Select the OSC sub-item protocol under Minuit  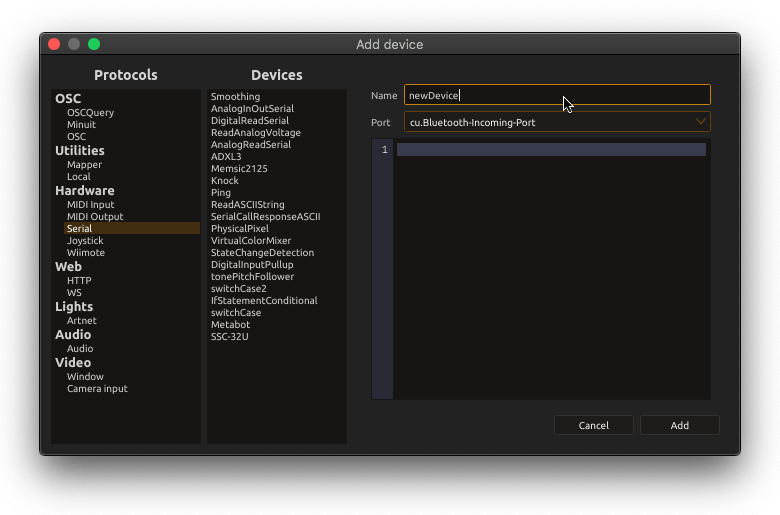(x=76, y=136)
